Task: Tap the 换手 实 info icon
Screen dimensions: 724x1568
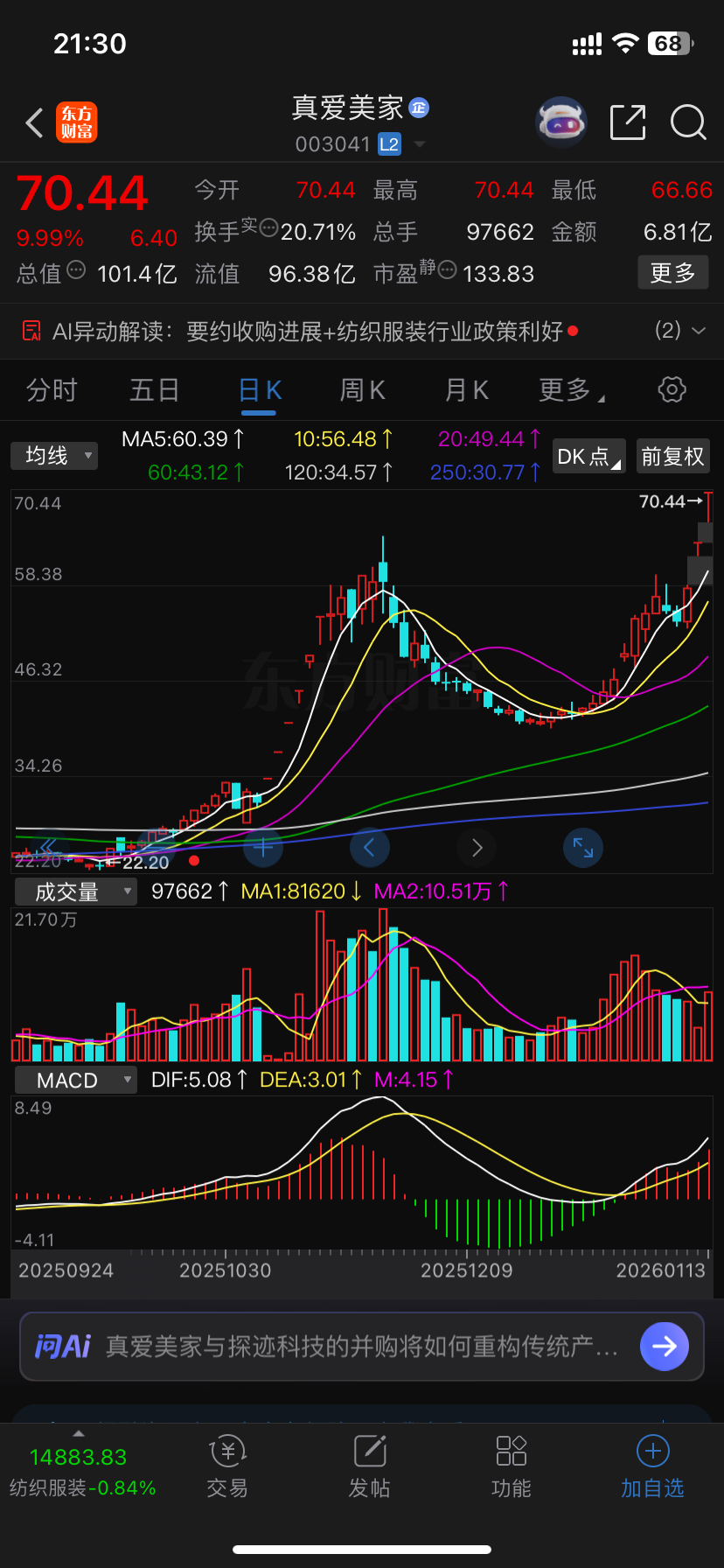Action: (268, 227)
